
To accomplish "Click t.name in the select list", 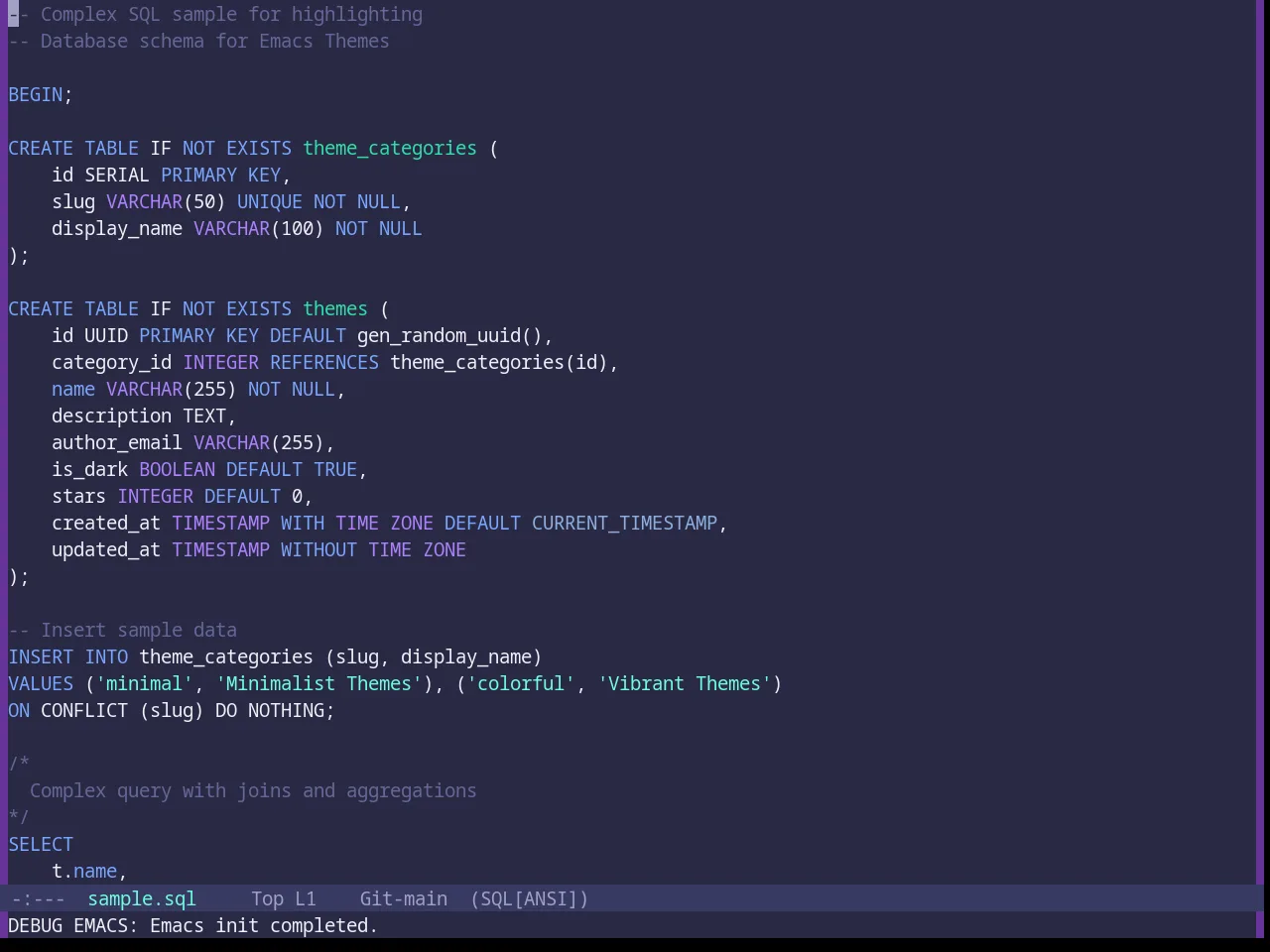I will coord(84,871).
